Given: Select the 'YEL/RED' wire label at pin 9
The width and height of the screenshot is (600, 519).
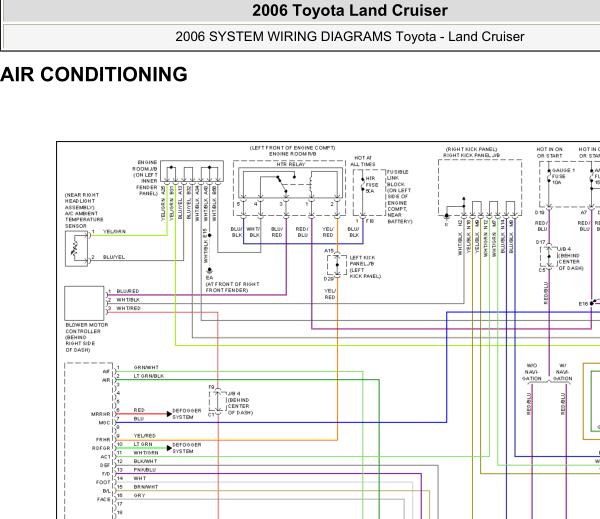Looking at the screenshot, I should (144, 436).
